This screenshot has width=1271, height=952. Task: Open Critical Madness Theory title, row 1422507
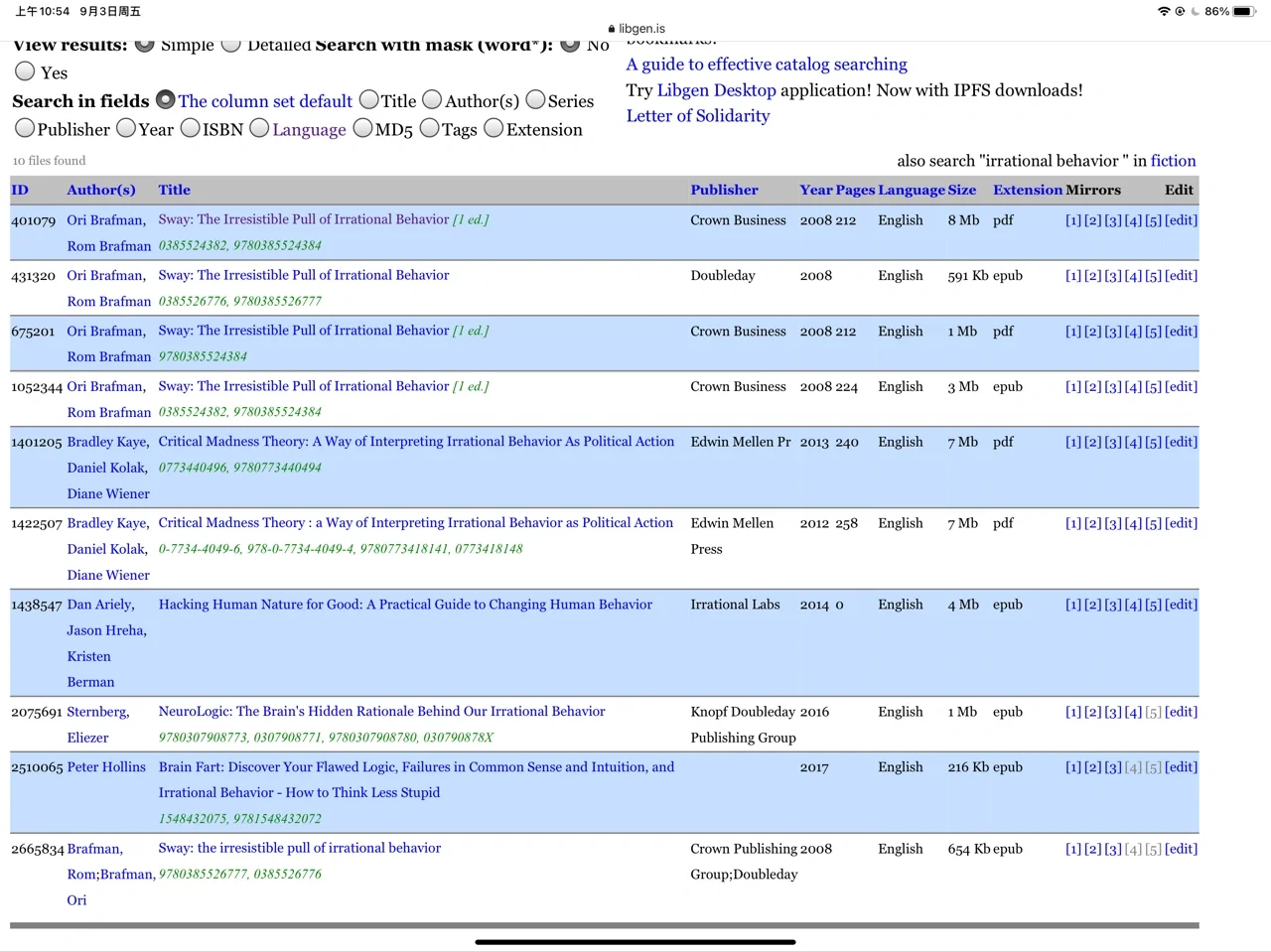pos(416,523)
